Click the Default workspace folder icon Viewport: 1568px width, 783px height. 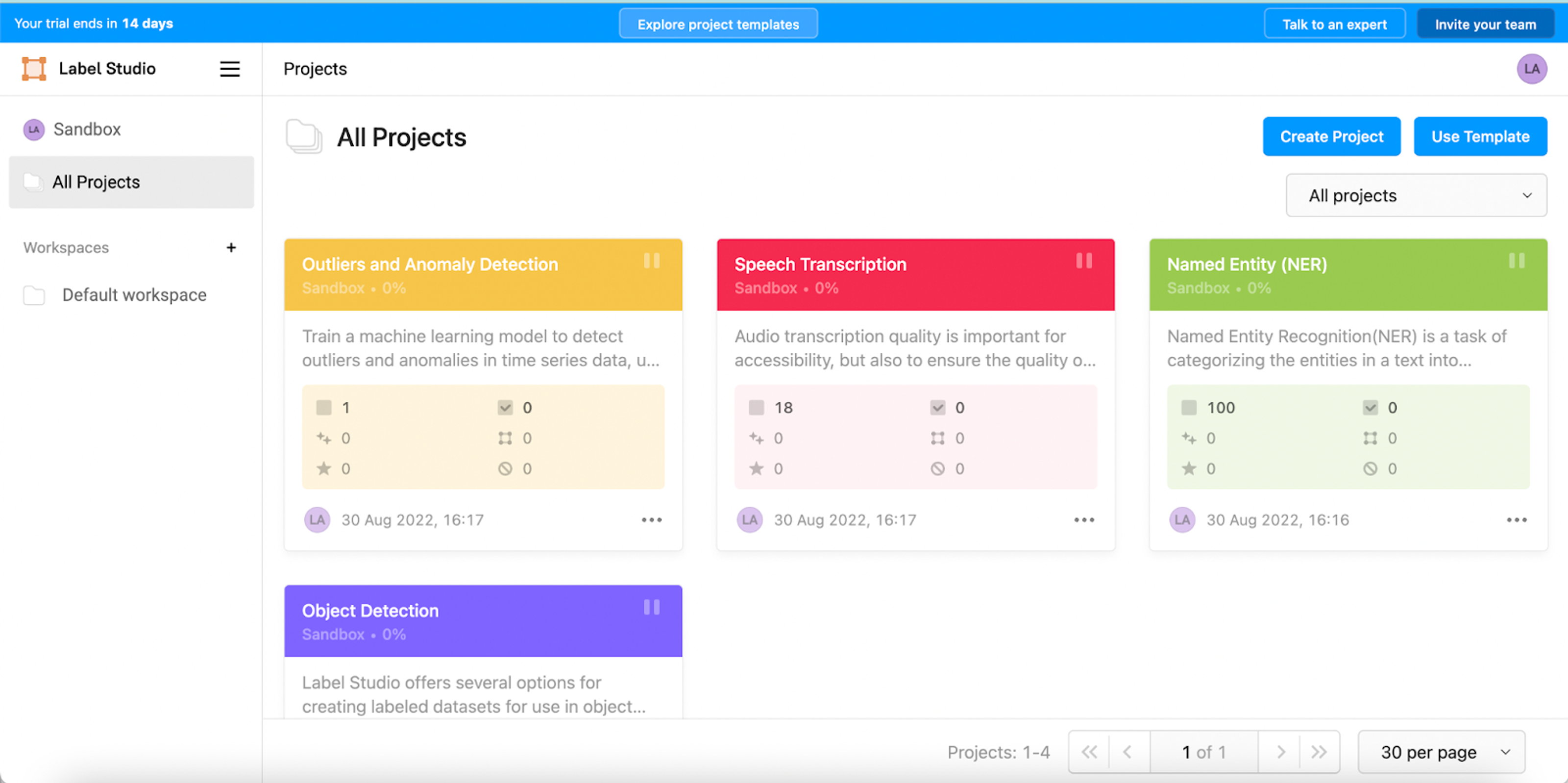[x=34, y=295]
